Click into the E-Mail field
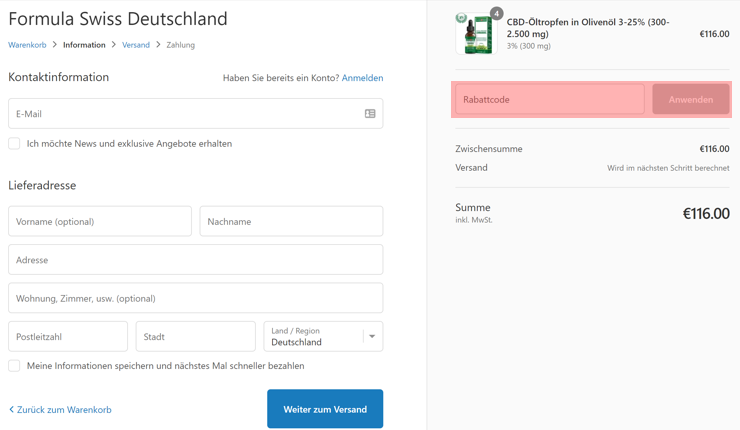The width and height of the screenshot is (740, 430). pos(185,114)
